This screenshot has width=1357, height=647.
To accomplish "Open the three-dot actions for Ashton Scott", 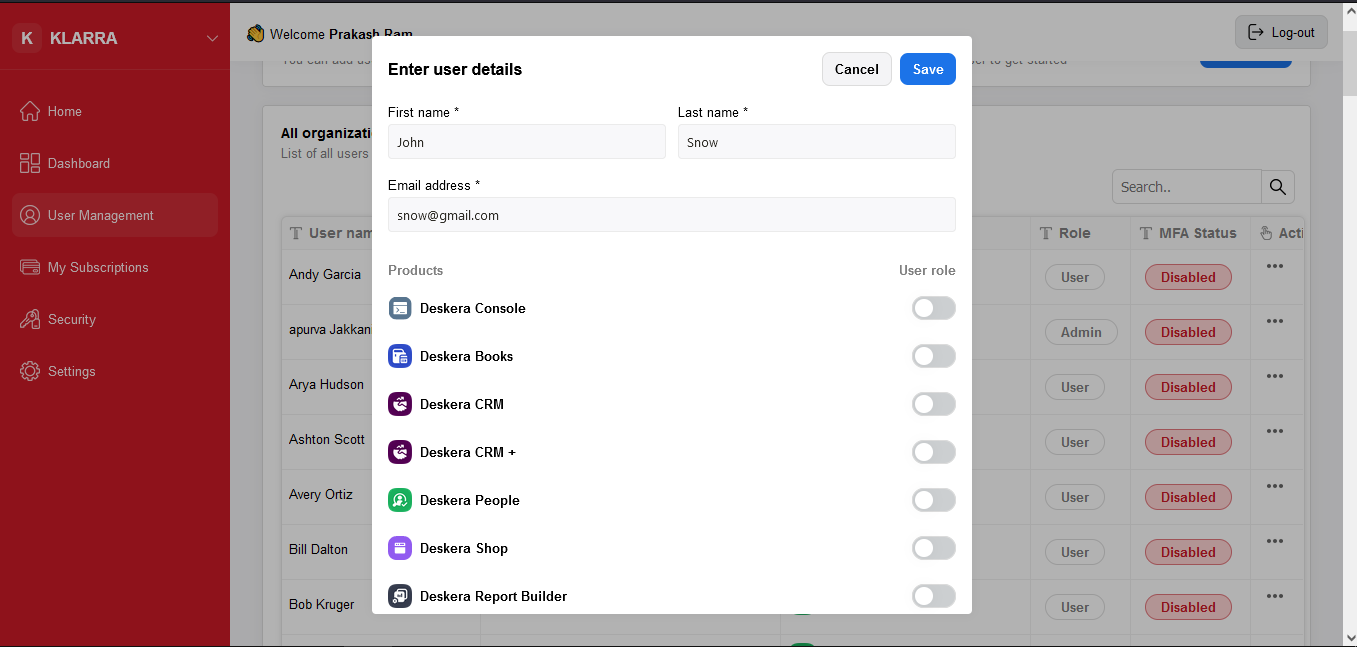I will click(1275, 432).
